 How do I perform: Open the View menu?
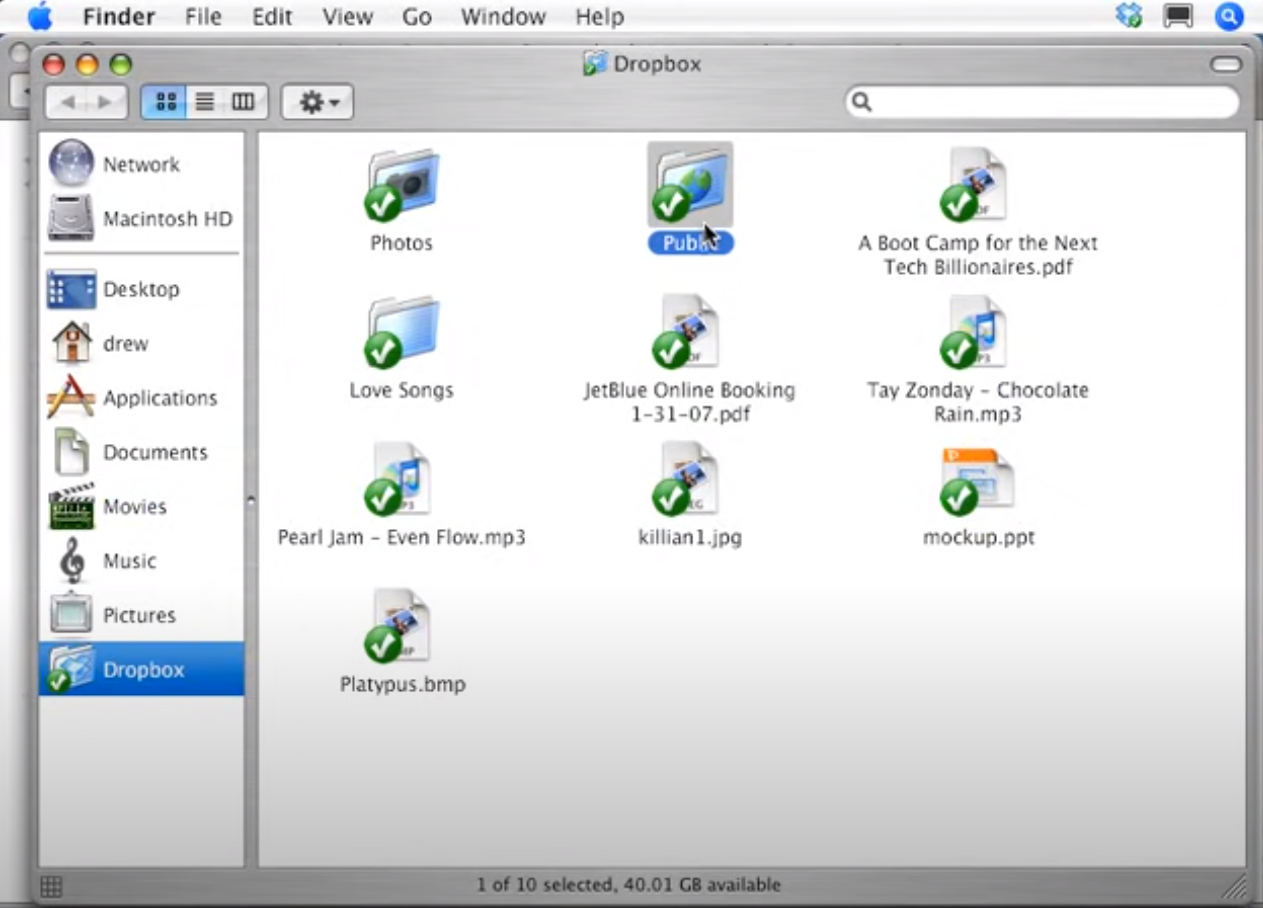pos(346,17)
